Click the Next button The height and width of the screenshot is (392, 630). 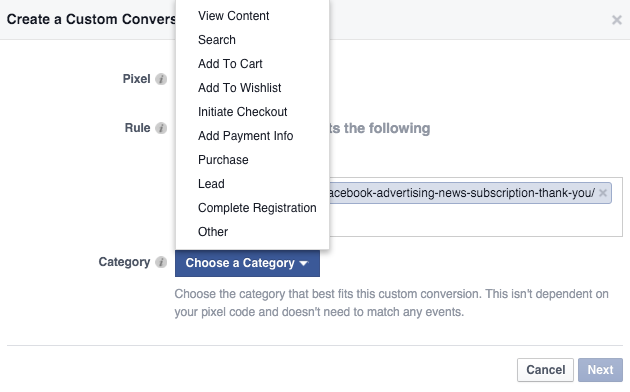pos(600,370)
